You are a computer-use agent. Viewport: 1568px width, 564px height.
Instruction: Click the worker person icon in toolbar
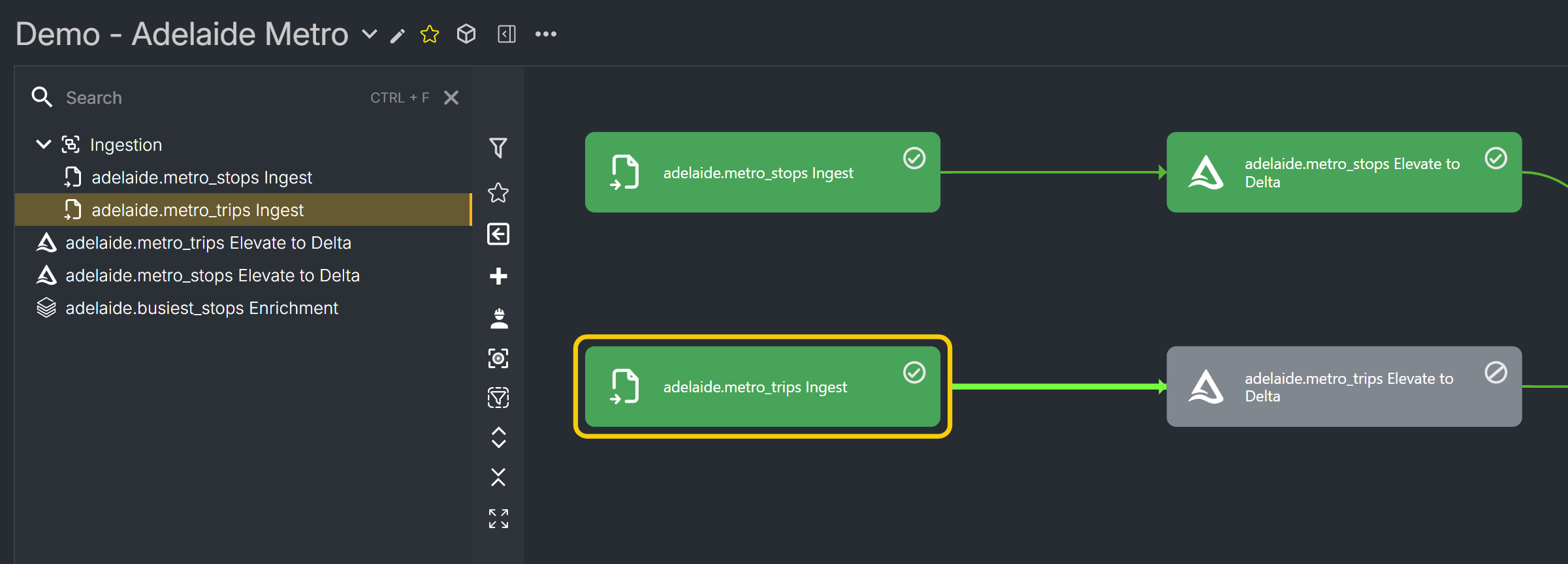498,318
